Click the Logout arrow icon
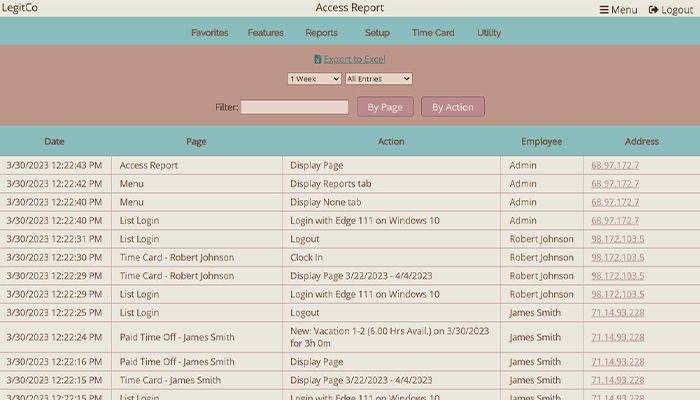Image resolution: width=700 pixels, height=400 pixels. (653, 10)
